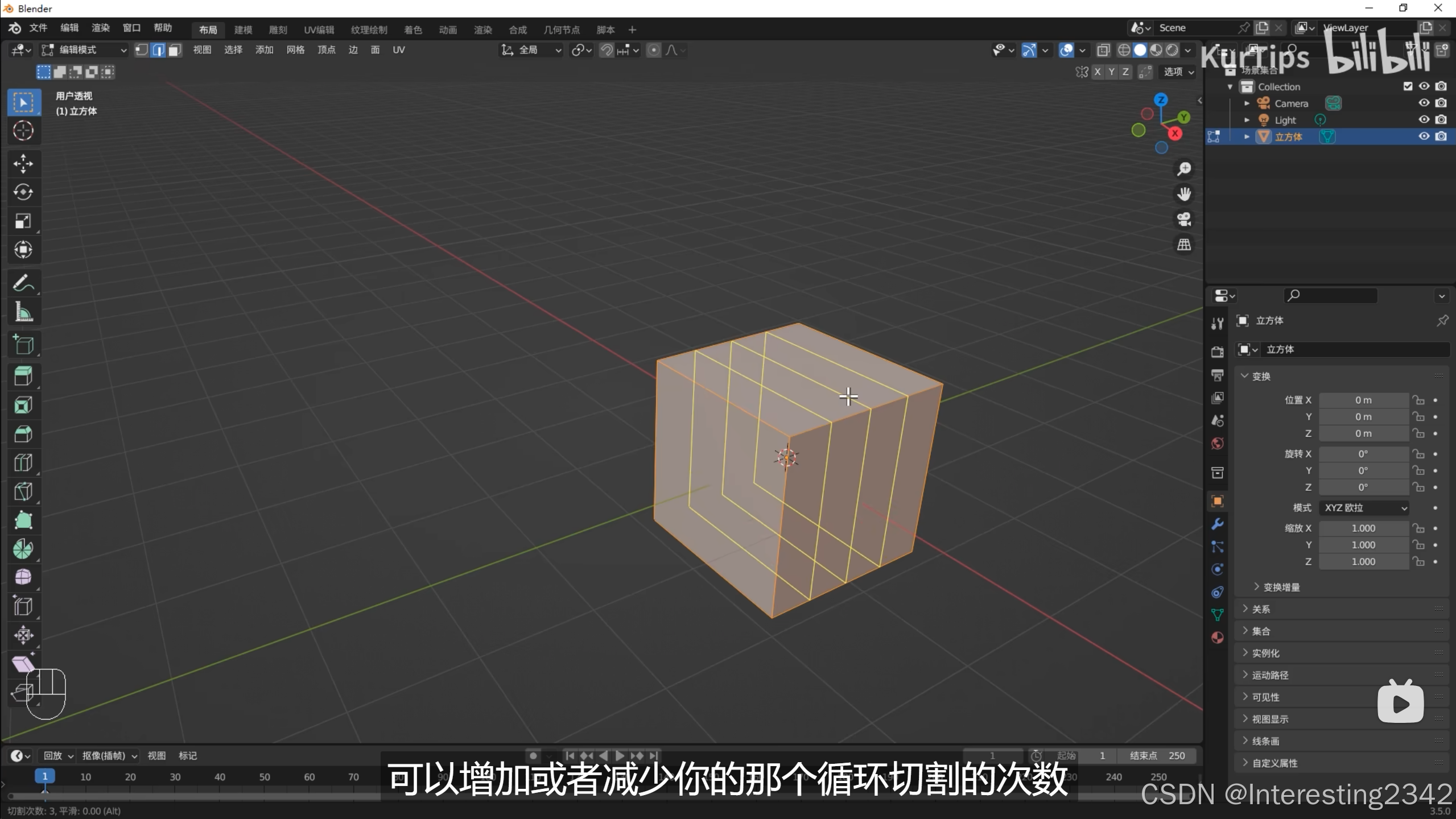Open the Edit Mode dropdown
Screen dimensions: 1456x819
(x=84, y=50)
